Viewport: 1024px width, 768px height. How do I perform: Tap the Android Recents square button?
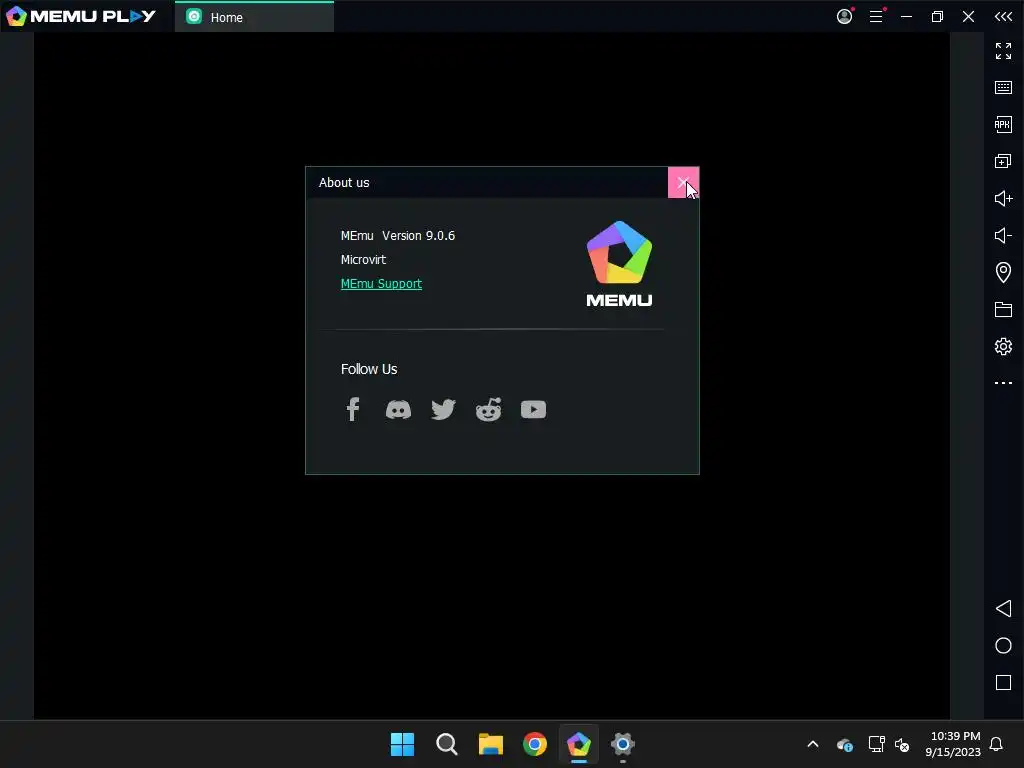coord(1003,682)
